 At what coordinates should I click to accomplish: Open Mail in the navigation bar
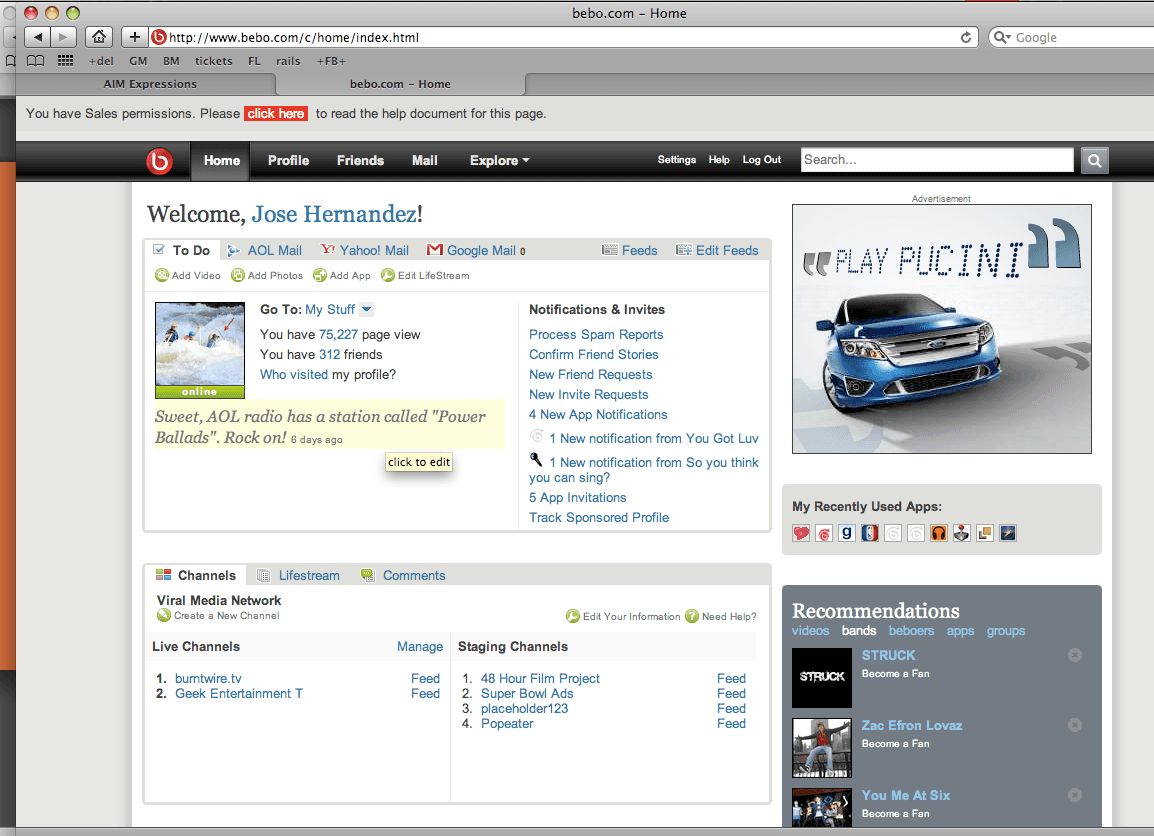tap(425, 160)
